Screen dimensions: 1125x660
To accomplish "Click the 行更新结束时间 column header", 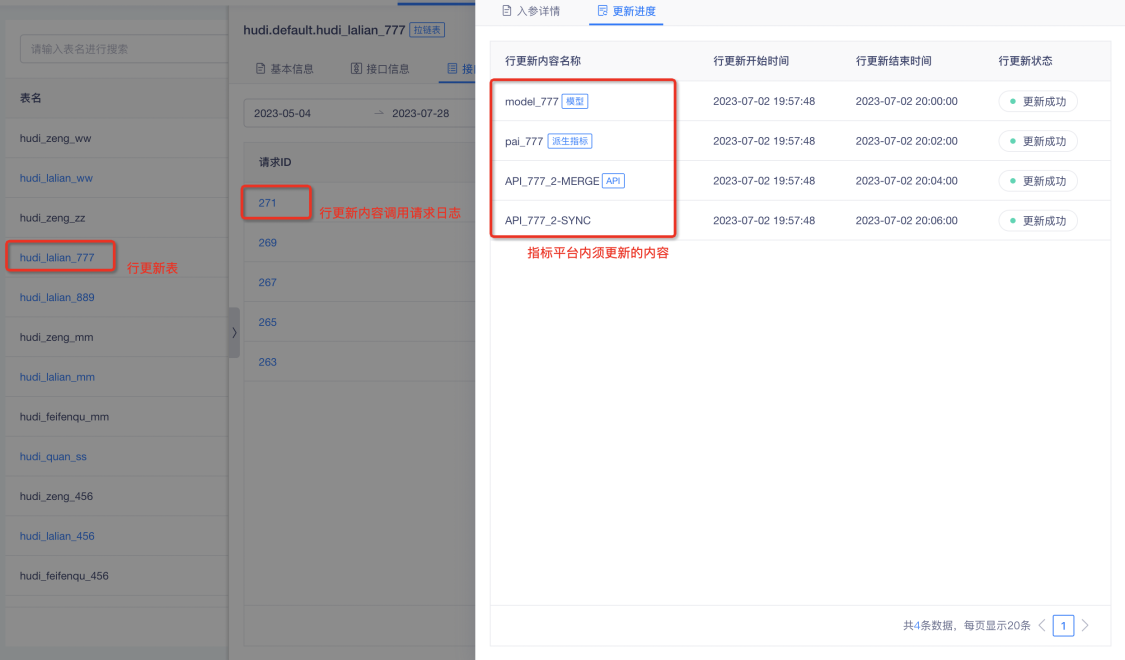I will tap(894, 61).
